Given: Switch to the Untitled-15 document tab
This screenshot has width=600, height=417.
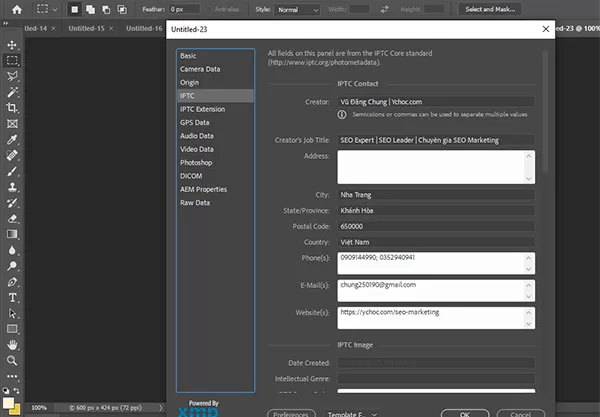Looking at the screenshot, I should click(86, 28).
